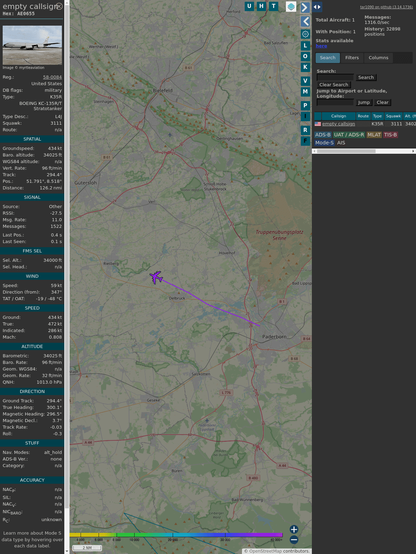Sort table by Callsign column header

coord(338,116)
